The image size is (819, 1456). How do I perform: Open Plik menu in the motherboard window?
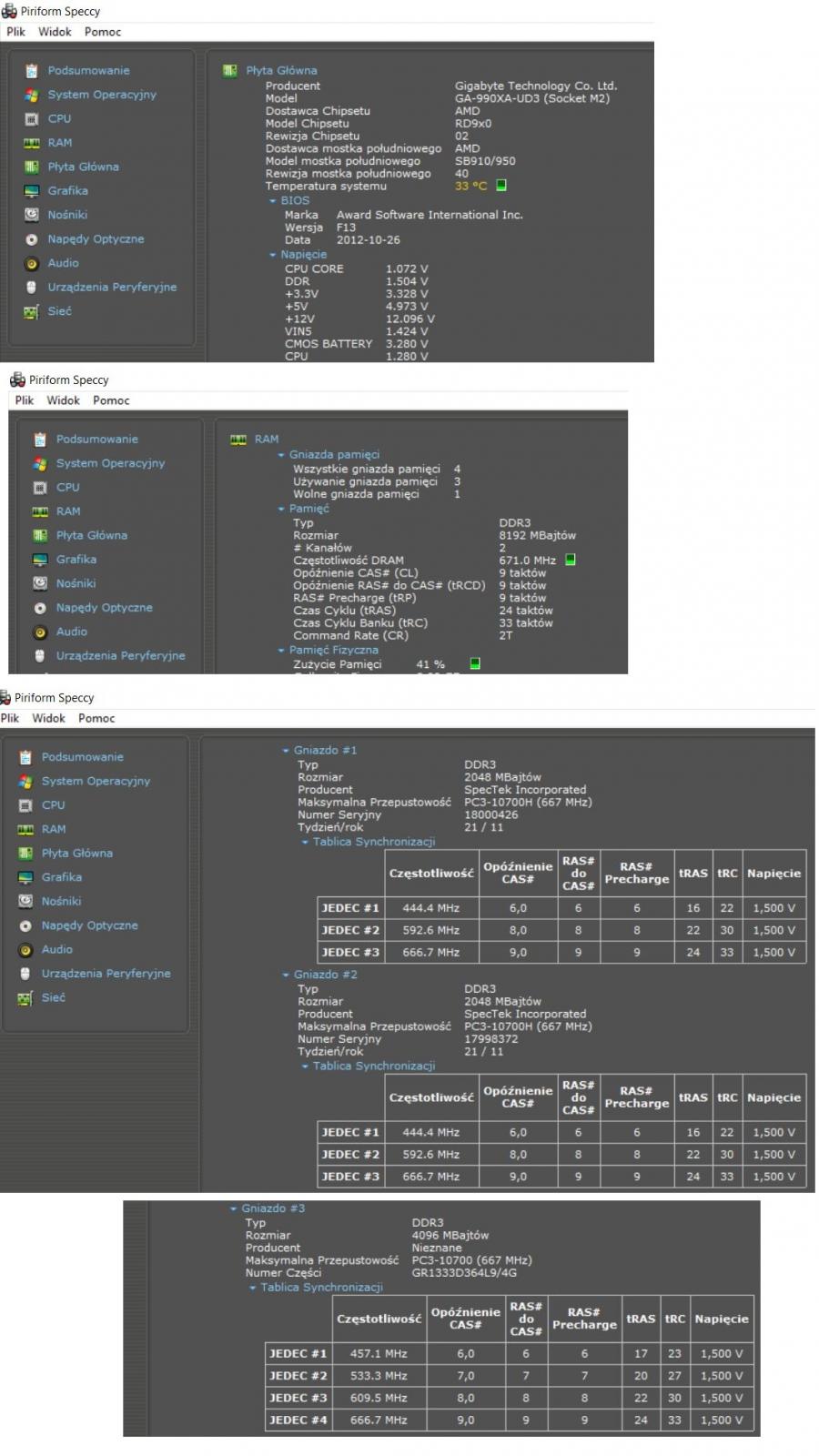tap(15, 32)
